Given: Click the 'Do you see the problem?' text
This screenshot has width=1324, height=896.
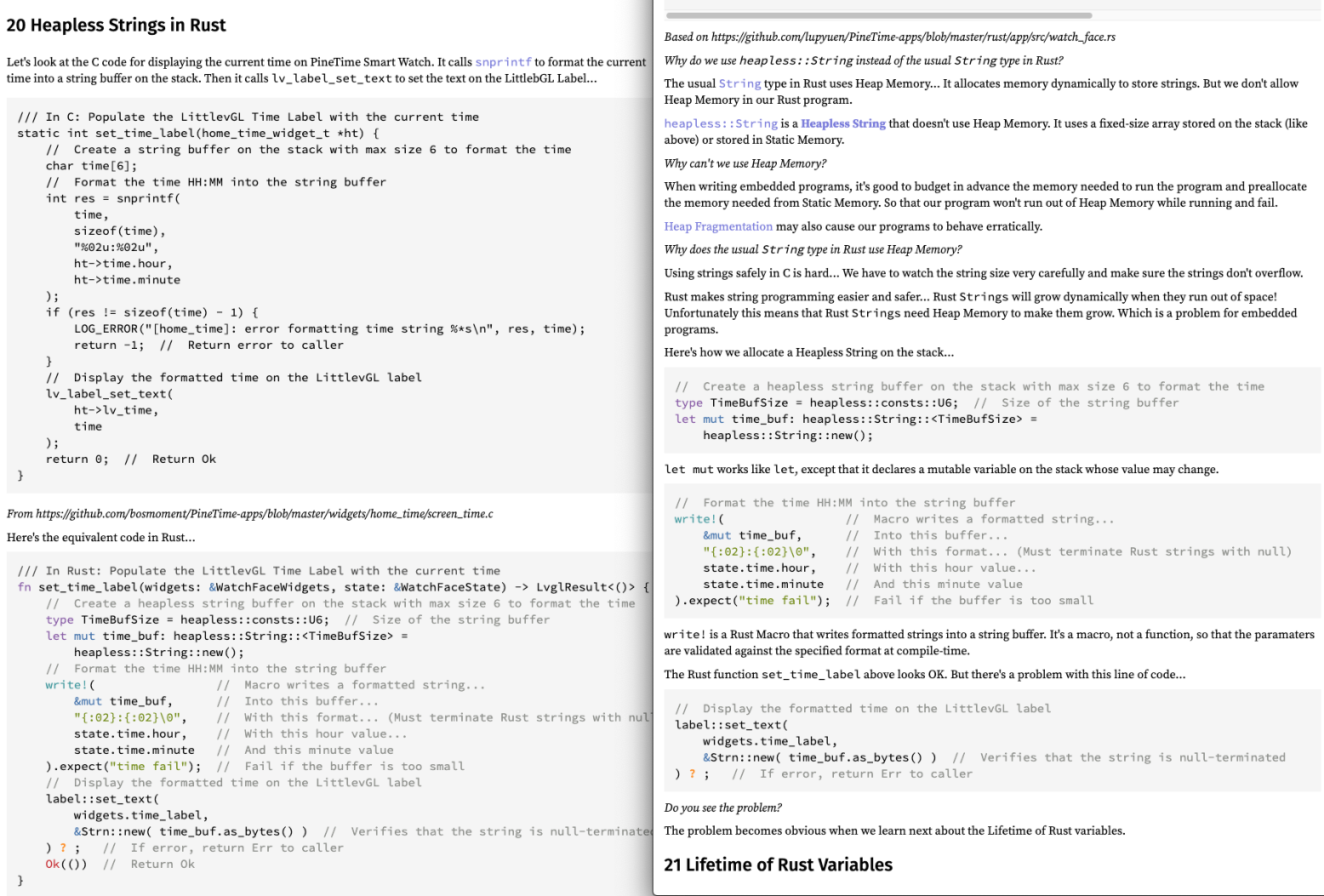Looking at the screenshot, I should 722,808.
